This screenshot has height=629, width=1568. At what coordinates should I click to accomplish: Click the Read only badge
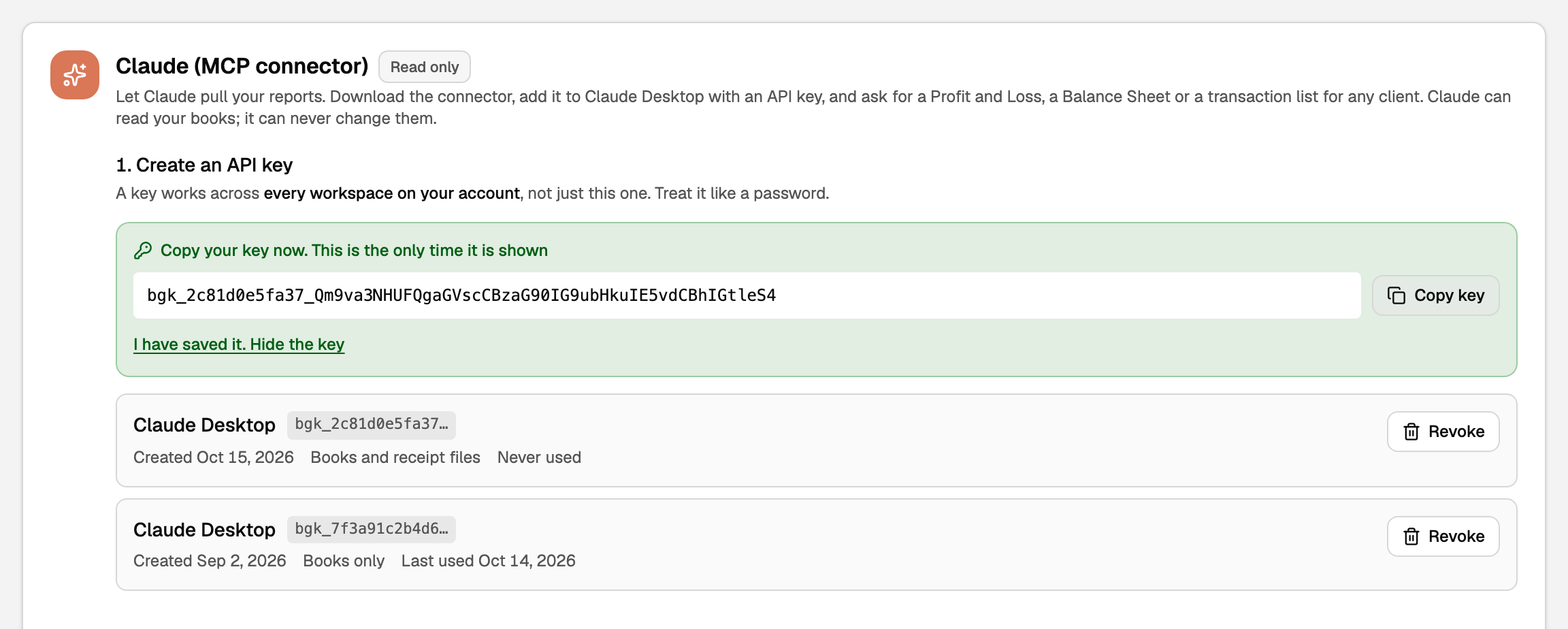[425, 67]
